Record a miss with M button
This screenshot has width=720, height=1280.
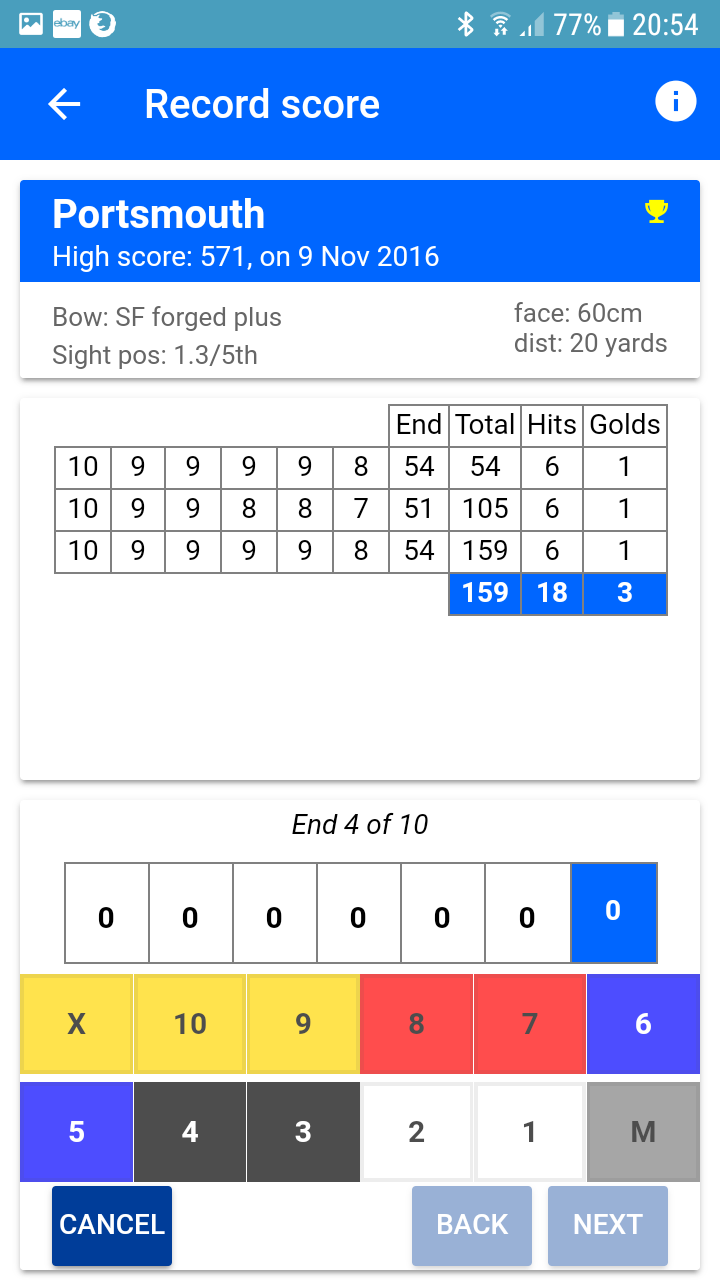point(643,1132)
